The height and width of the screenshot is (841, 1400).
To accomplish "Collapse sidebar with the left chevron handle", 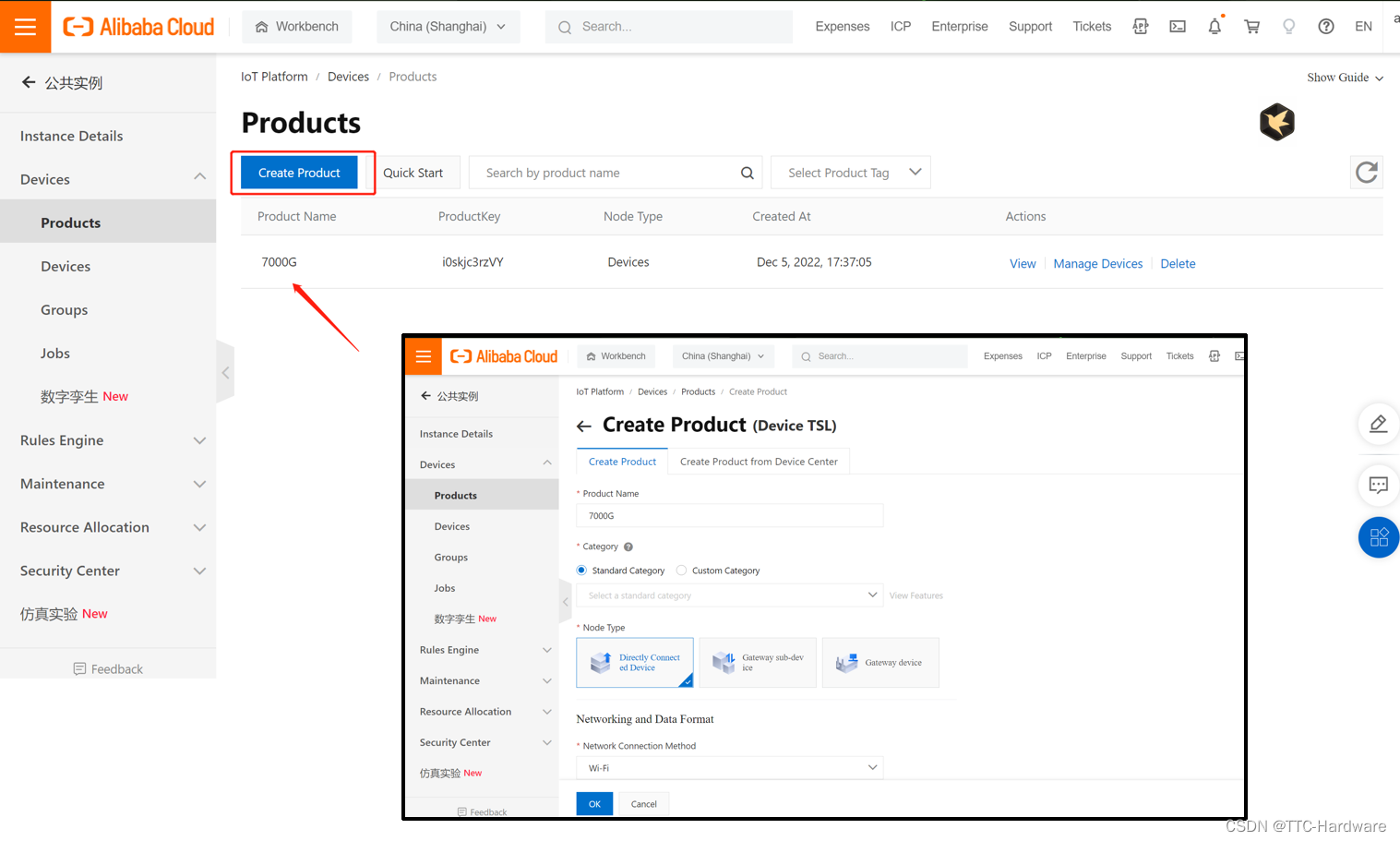I will [x=225, y=373].
